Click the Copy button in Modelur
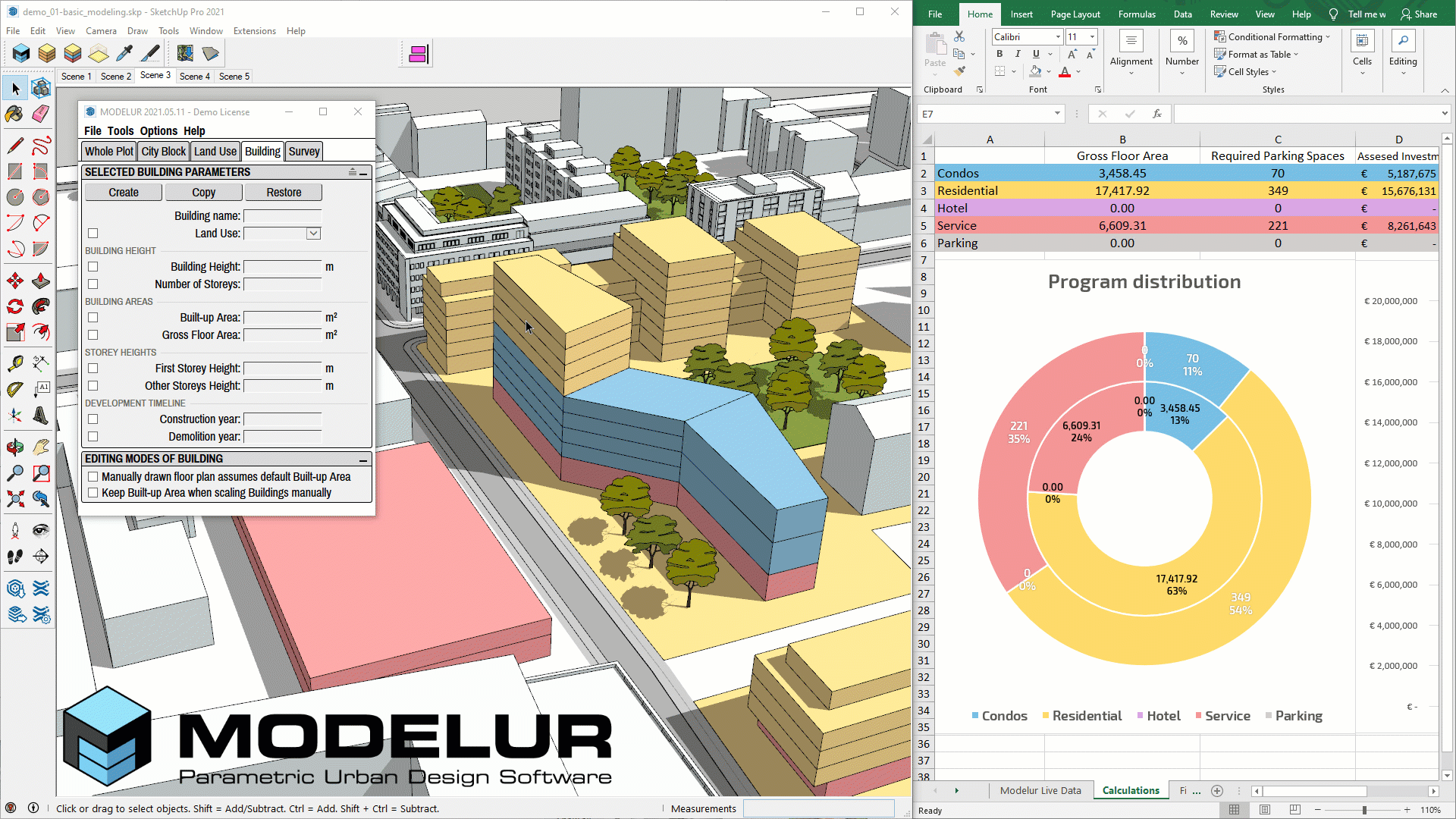The width and height of the screenshot is (1456, 819). pos(203,193)
